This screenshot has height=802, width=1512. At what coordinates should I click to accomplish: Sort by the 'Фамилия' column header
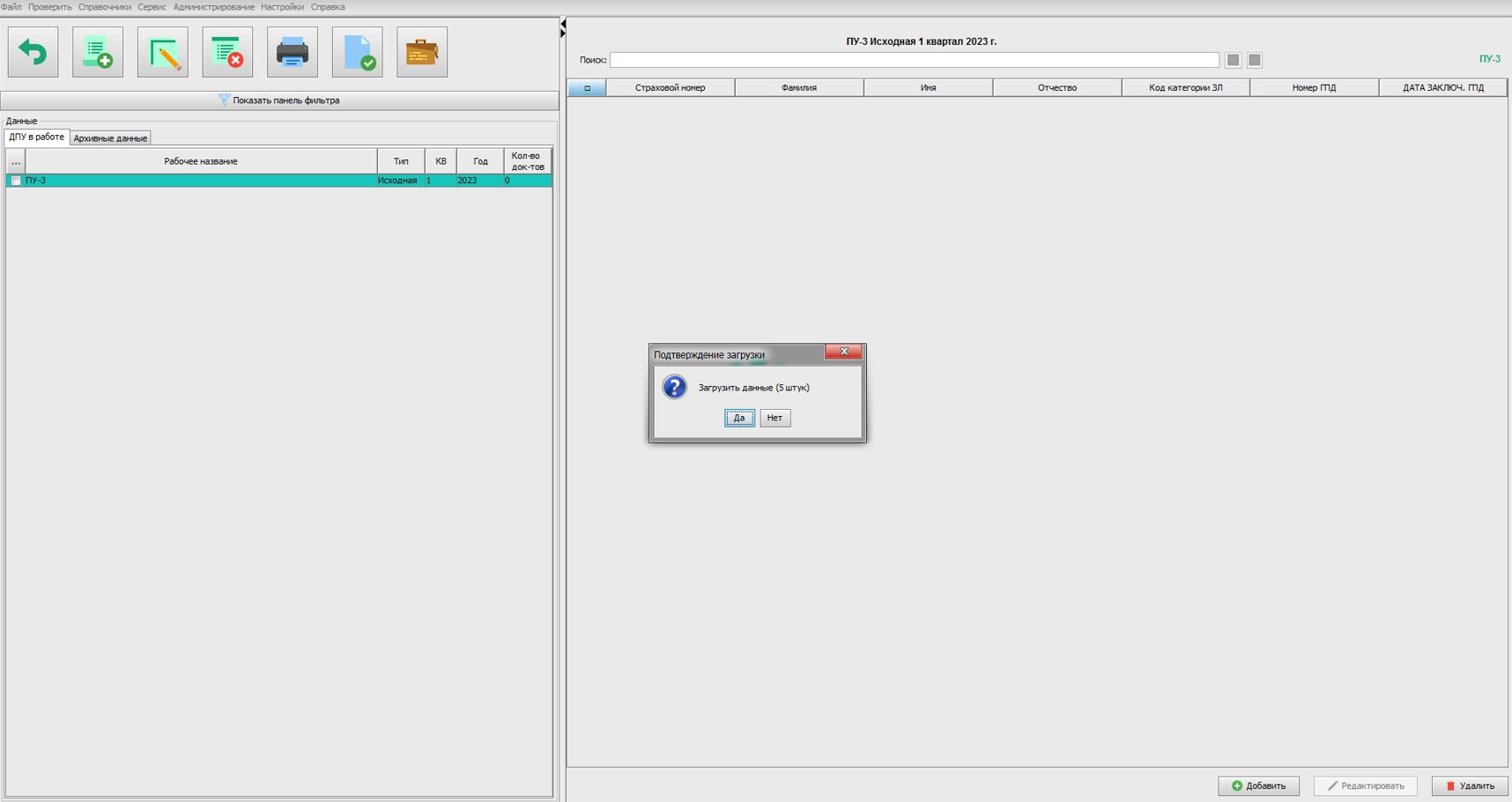click(x=799, y=88)
